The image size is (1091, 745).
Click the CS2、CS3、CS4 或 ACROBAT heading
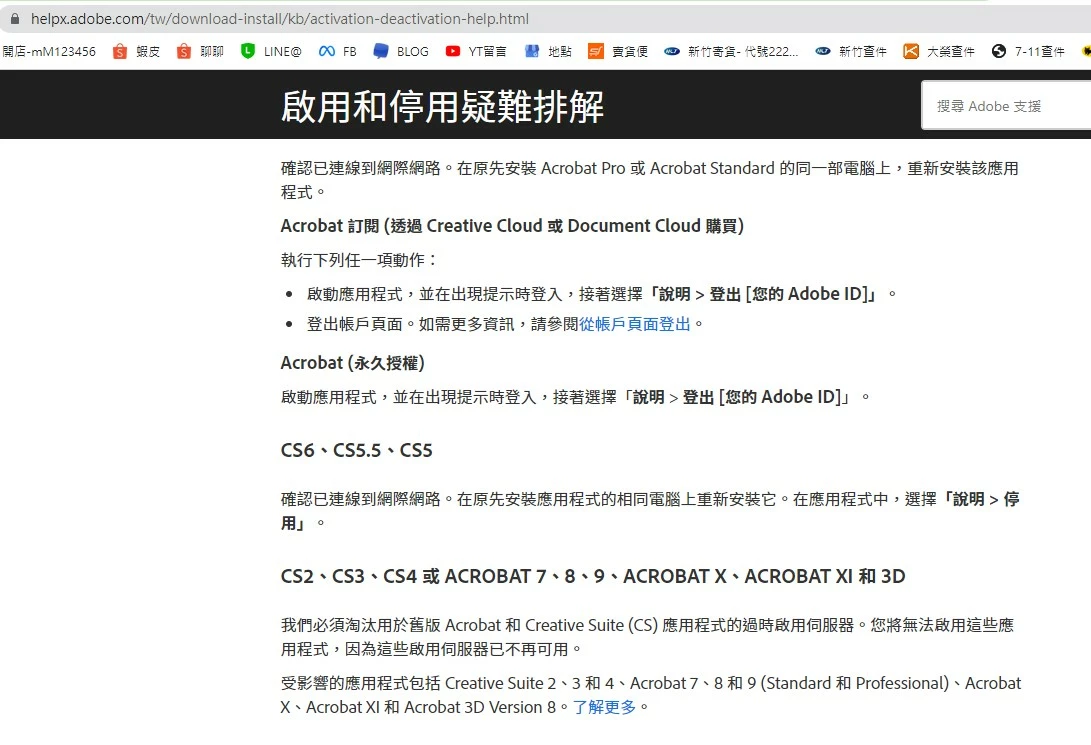[x=593, y=577]
